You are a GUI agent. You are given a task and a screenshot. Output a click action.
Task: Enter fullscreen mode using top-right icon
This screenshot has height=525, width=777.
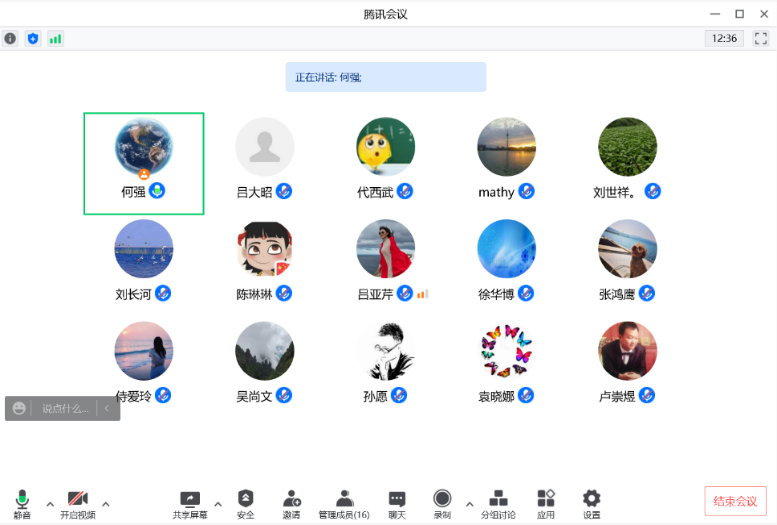point(760,38)
